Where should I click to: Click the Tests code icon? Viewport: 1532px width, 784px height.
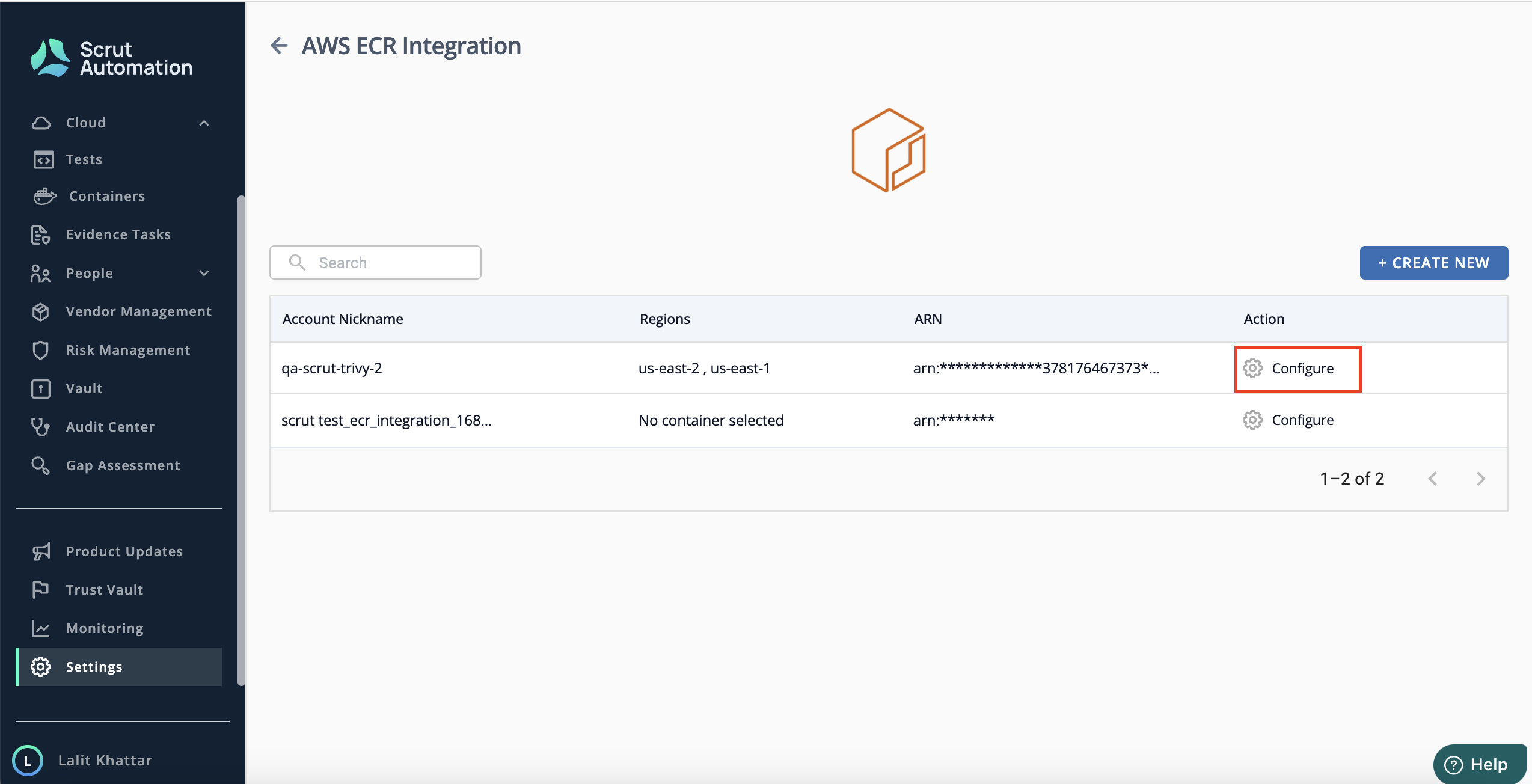tap(43, 159)
